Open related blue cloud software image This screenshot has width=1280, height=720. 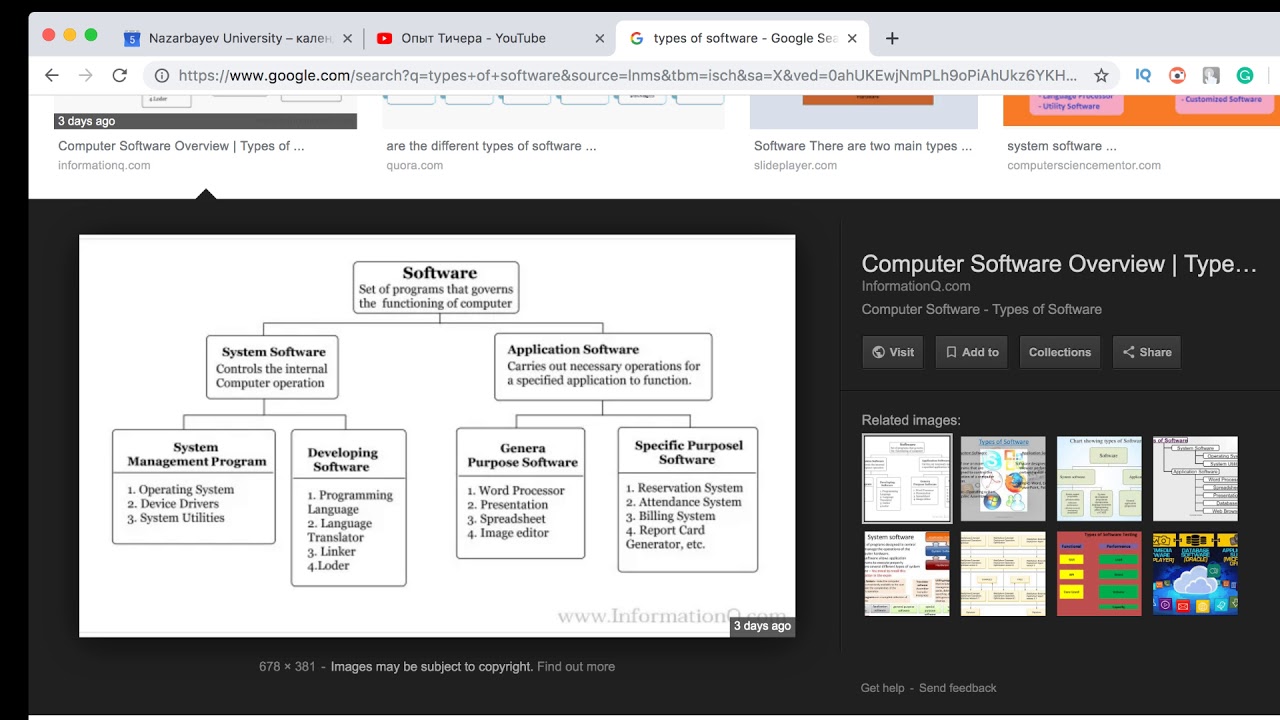click(1195, 574)
